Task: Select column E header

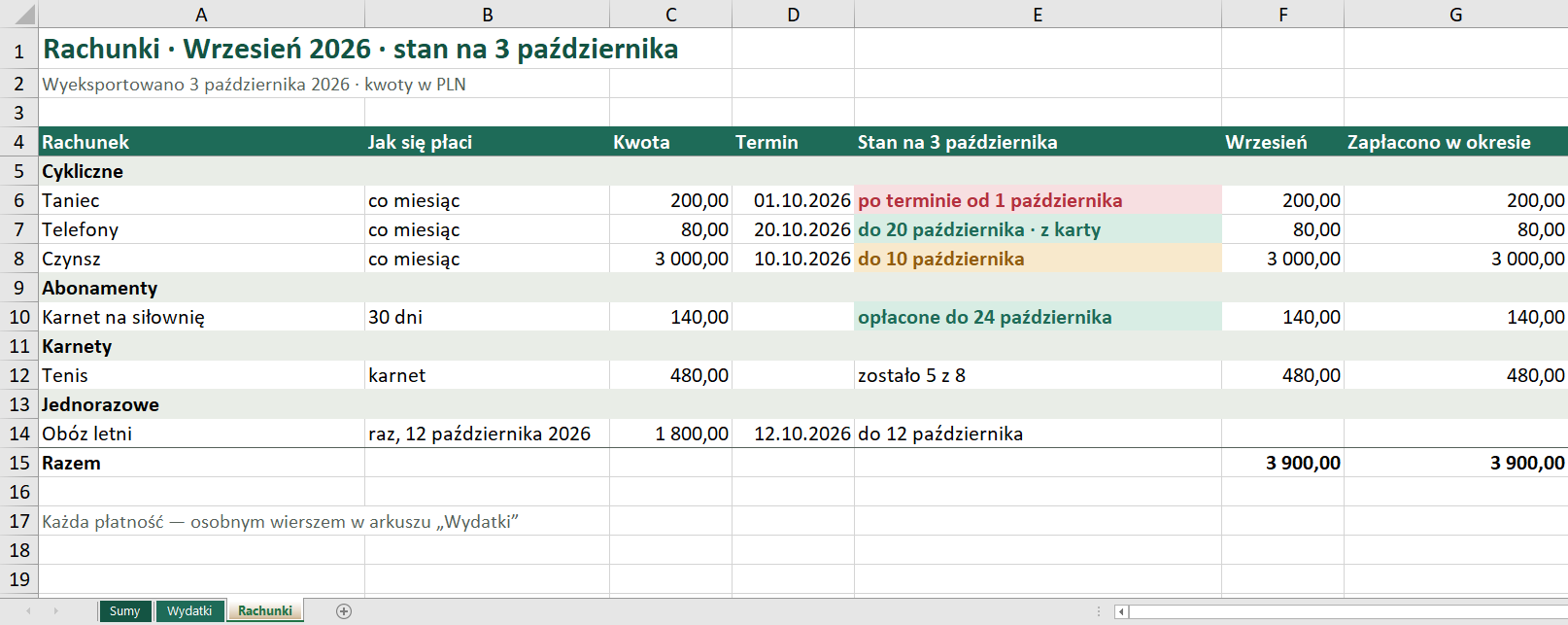Action: [x=1038, y=14]
